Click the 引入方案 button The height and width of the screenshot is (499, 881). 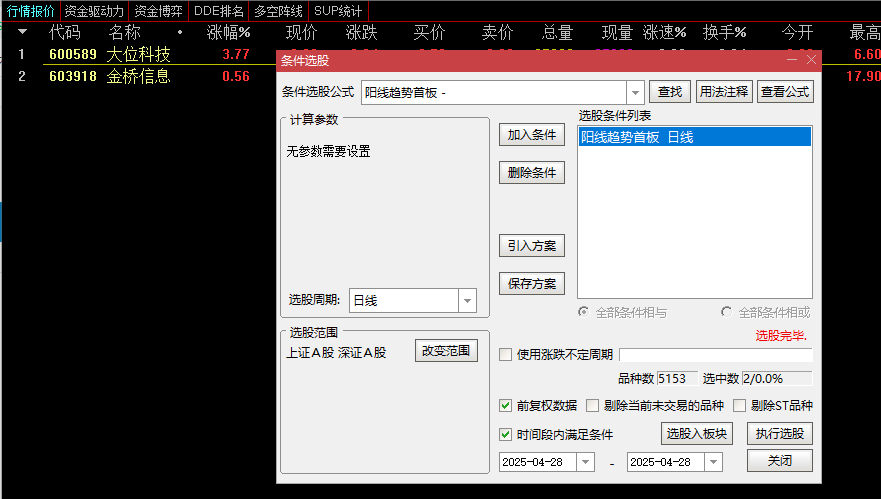(532, 246)
